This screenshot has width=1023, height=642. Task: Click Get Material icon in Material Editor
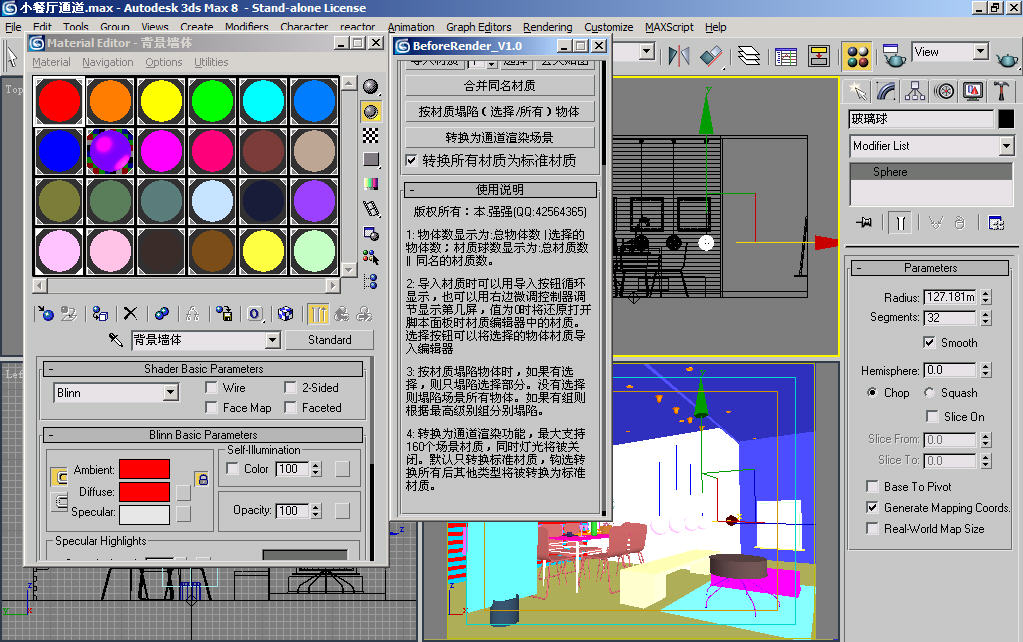[x=46, y=314]
